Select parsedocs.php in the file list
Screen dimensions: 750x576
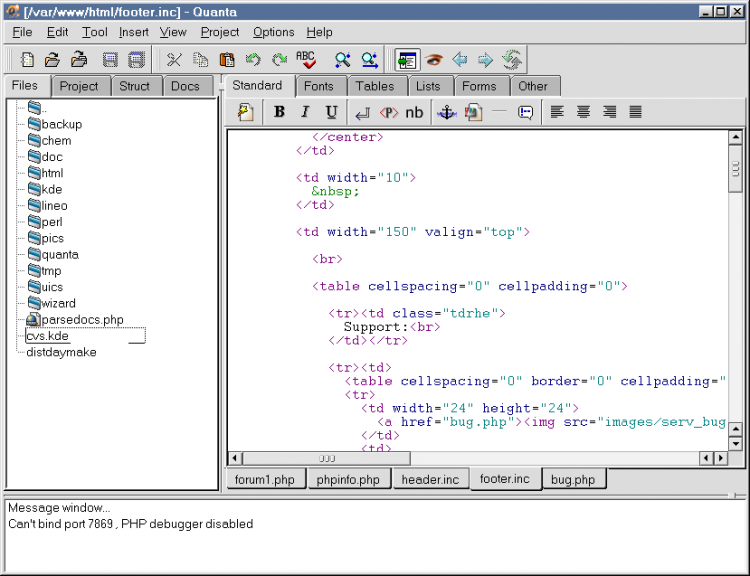click(x=82, y=320)
